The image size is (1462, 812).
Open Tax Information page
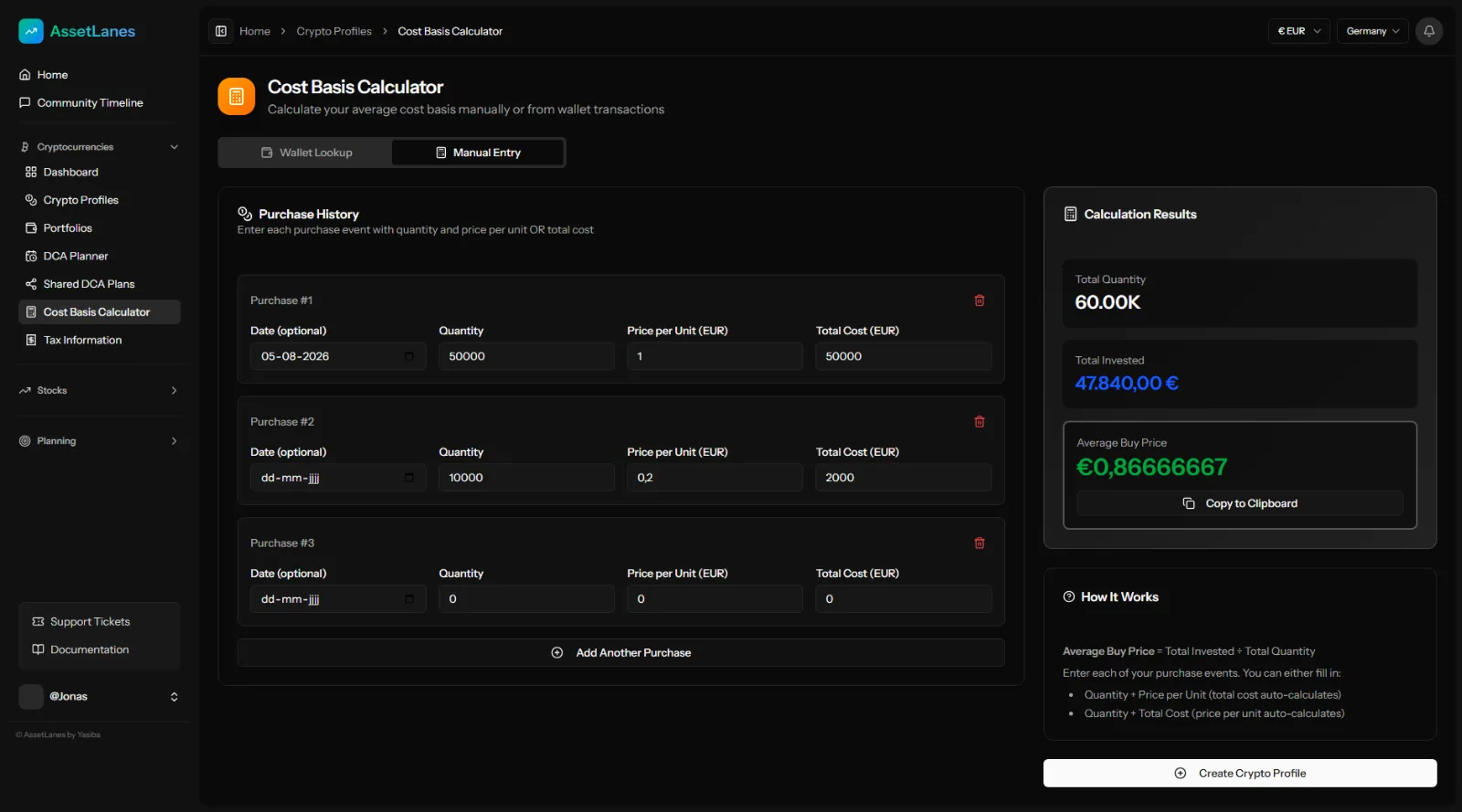(x=99, y=340)
